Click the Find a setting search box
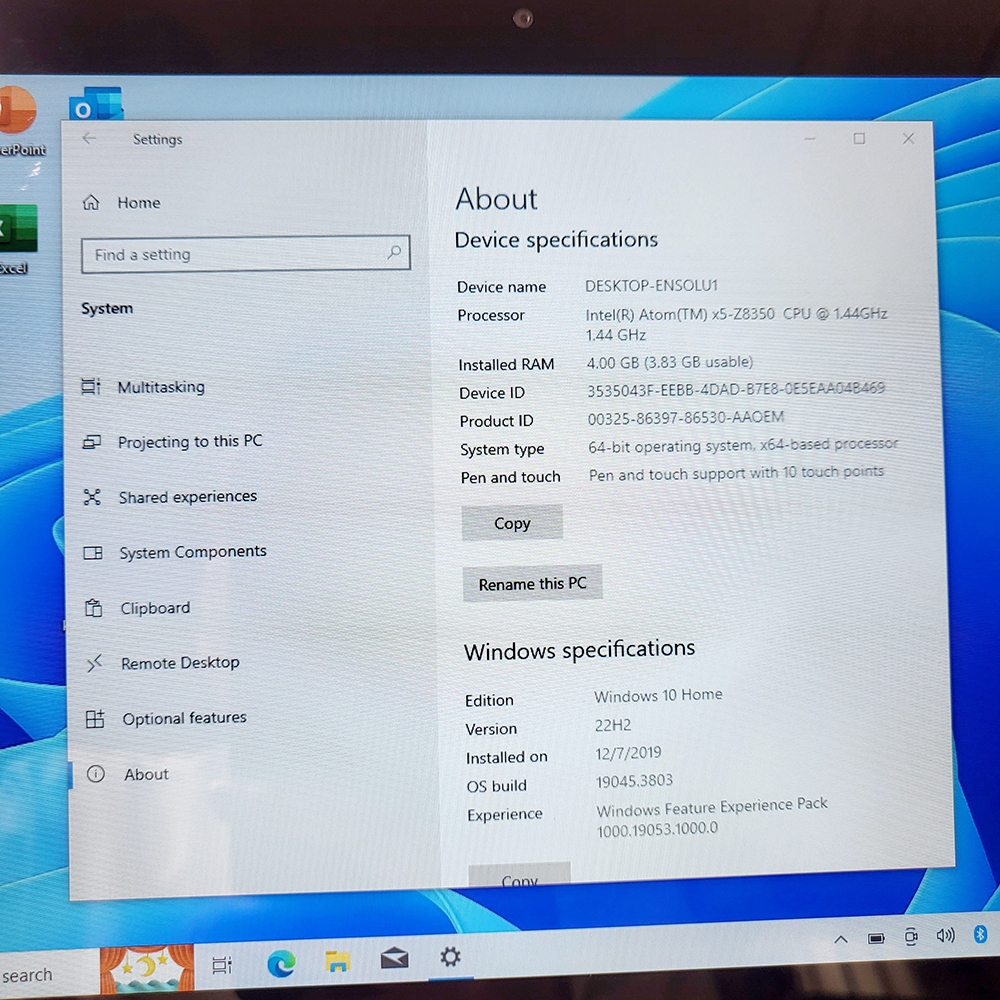The width and height of the screenshot is (1000, 1000). (235, 254)
